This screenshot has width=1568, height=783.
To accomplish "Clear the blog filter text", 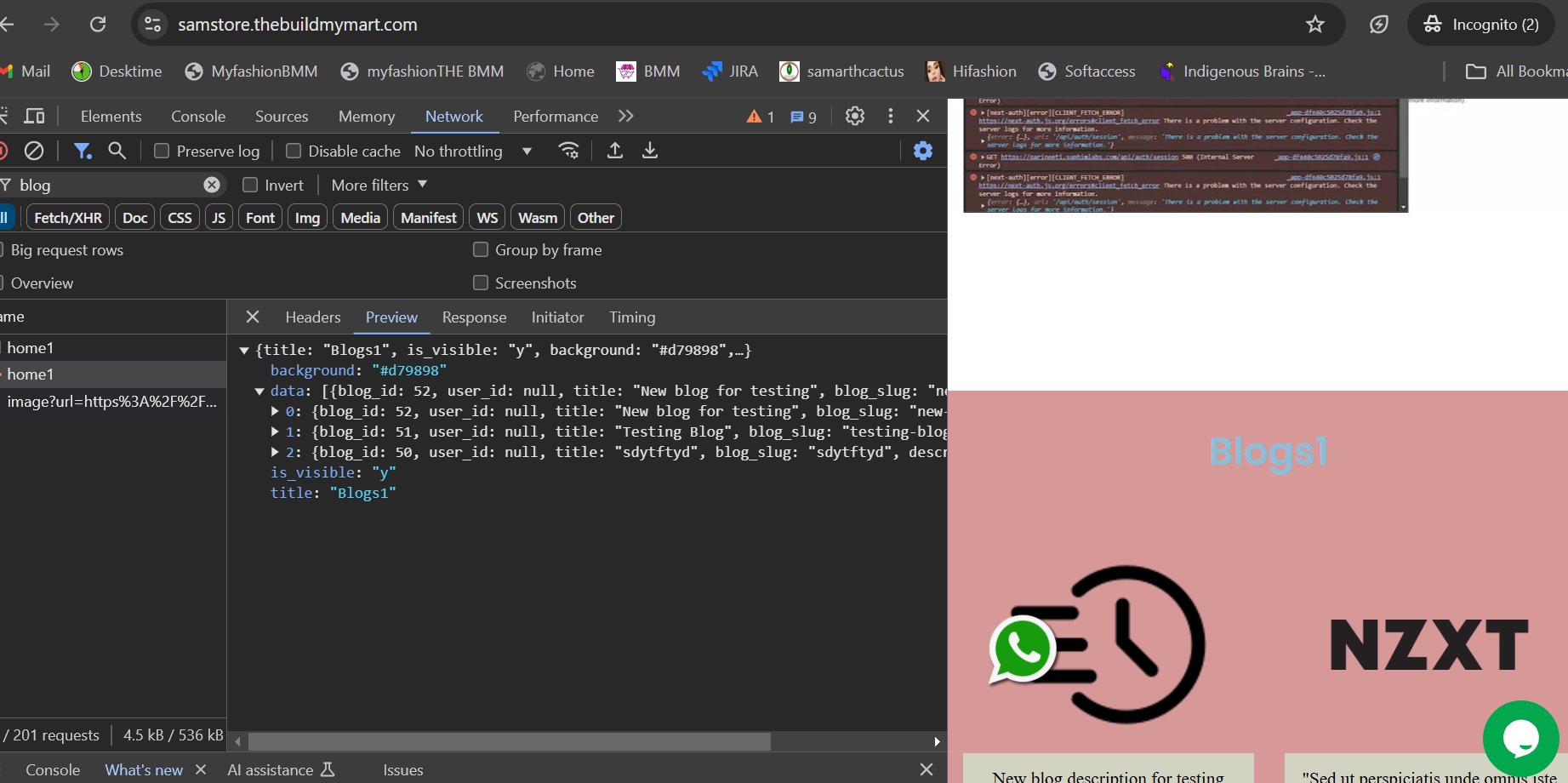I will pyautogui.click(x=212, y=185).
